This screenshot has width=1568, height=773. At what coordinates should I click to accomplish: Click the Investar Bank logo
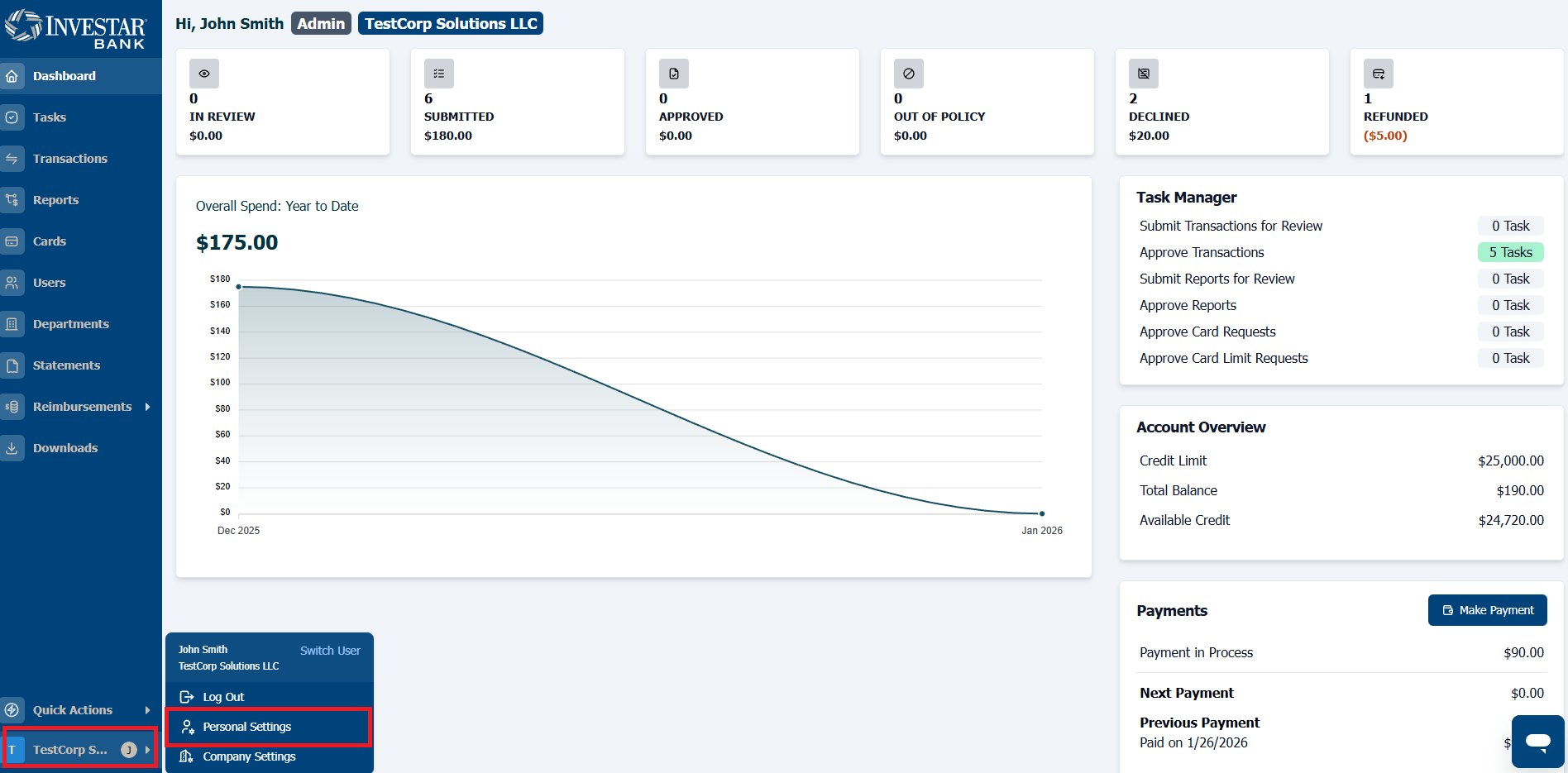click(x=76, y=29)
